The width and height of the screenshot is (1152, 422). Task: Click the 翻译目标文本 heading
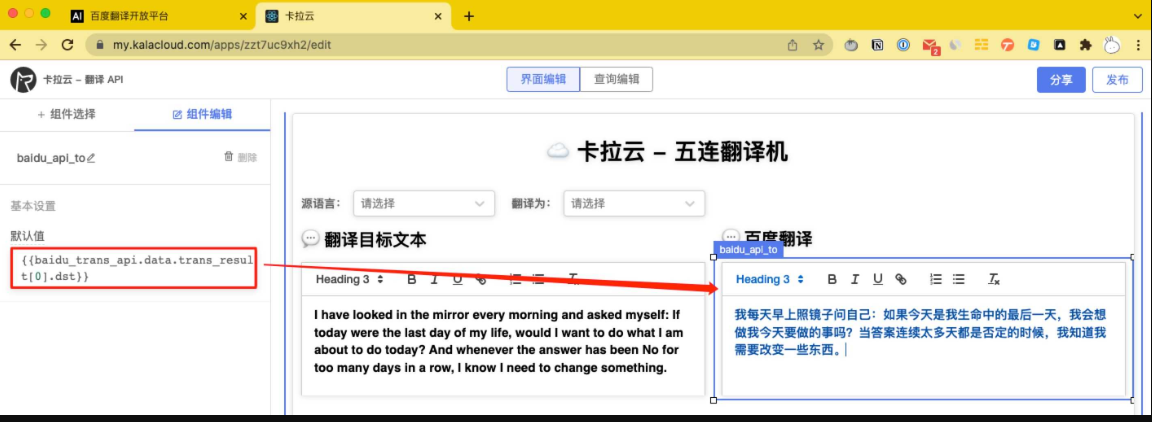coord(375,239)
